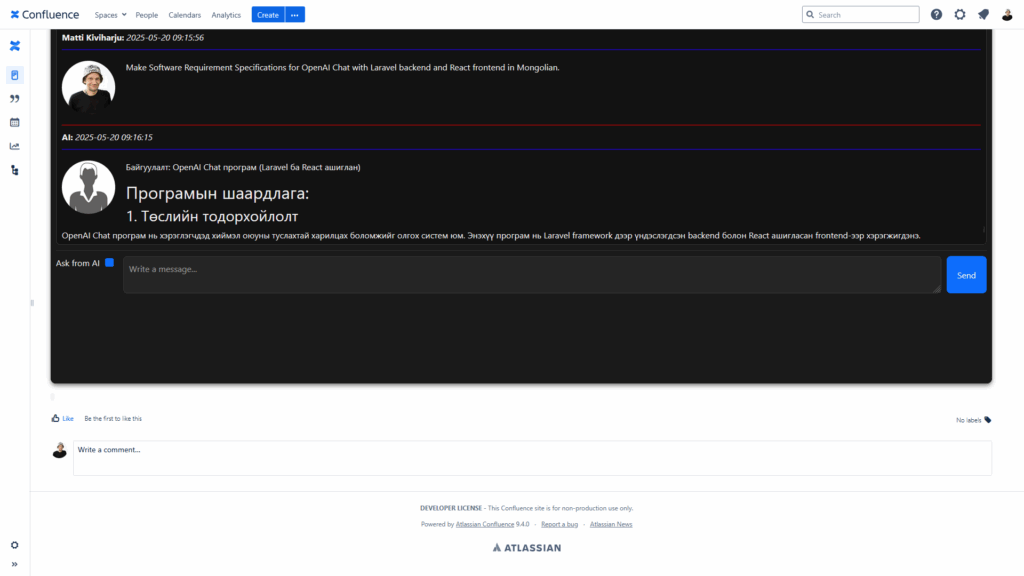Image resolution: width=1024 pixels, height=576 pixels.
Task: Click the message starting with Make Software Requirement
Action: point(342,67)
